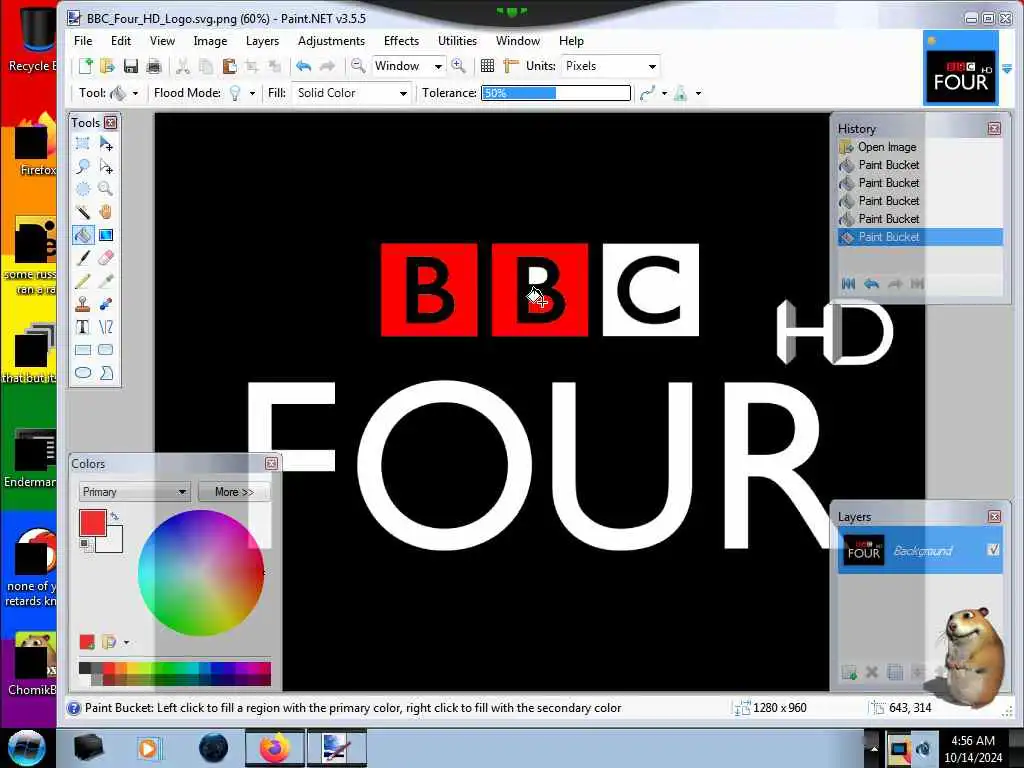Select the Eraser tool

(106, 258)
